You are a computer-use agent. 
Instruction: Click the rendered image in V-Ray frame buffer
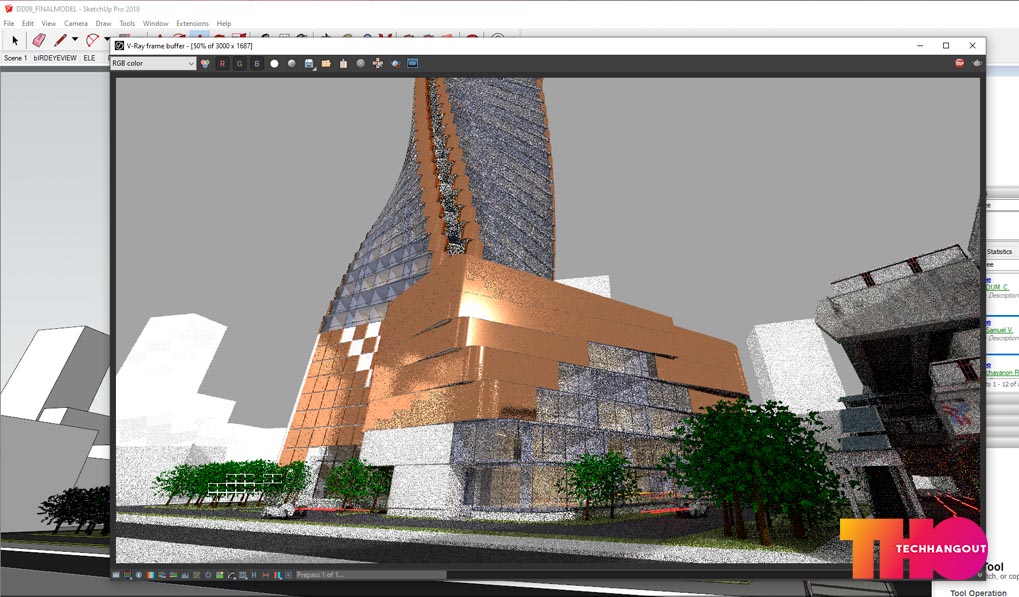point(547,320)
